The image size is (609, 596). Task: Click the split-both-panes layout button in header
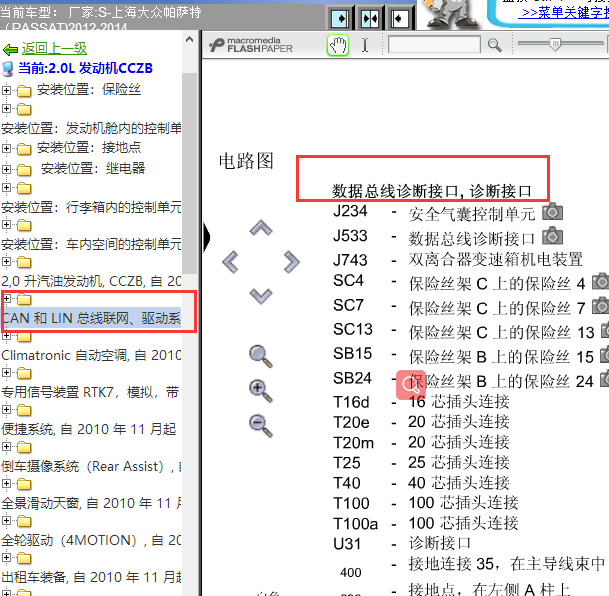(369, 18)
